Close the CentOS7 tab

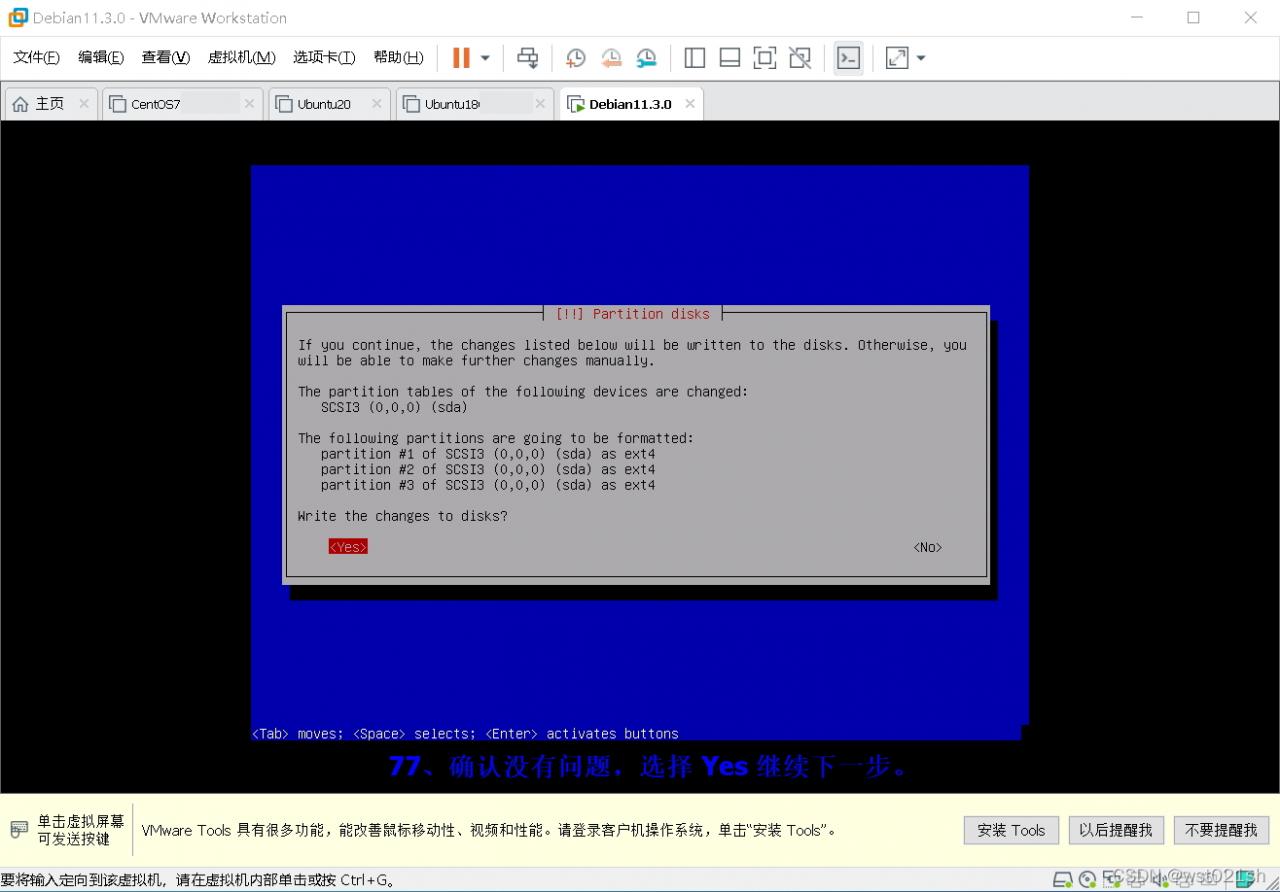click(x=250, y=104)
